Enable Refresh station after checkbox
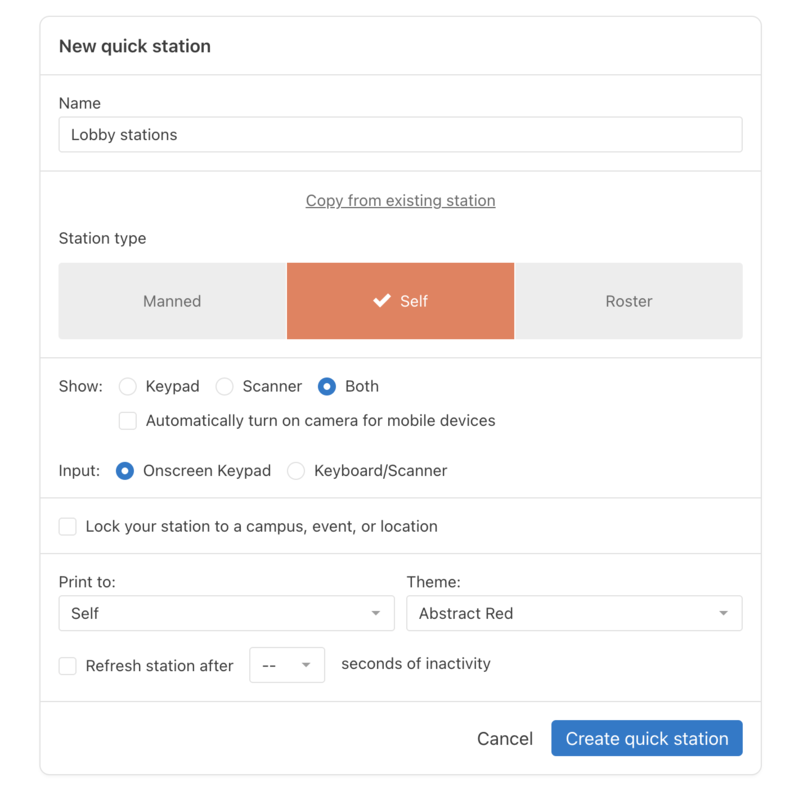This screenshot has width=799, height=800. 68,666
